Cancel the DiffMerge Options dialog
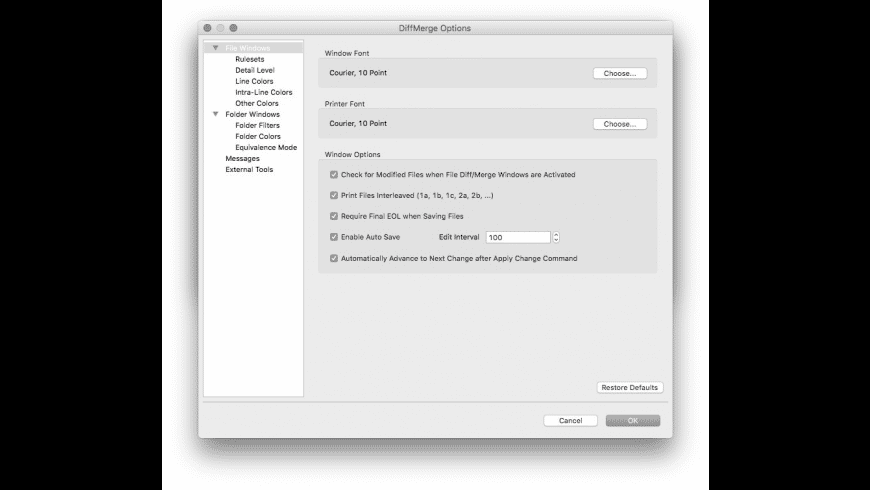The width and height of the screenshot is (870, 490). click(570, 421)
